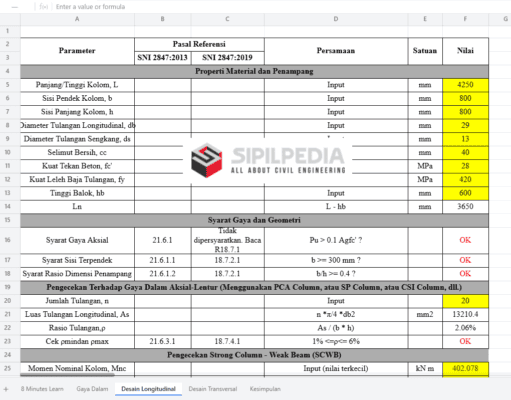Select the Momen Nominal Kolom value 402.078

pos(465,368)
